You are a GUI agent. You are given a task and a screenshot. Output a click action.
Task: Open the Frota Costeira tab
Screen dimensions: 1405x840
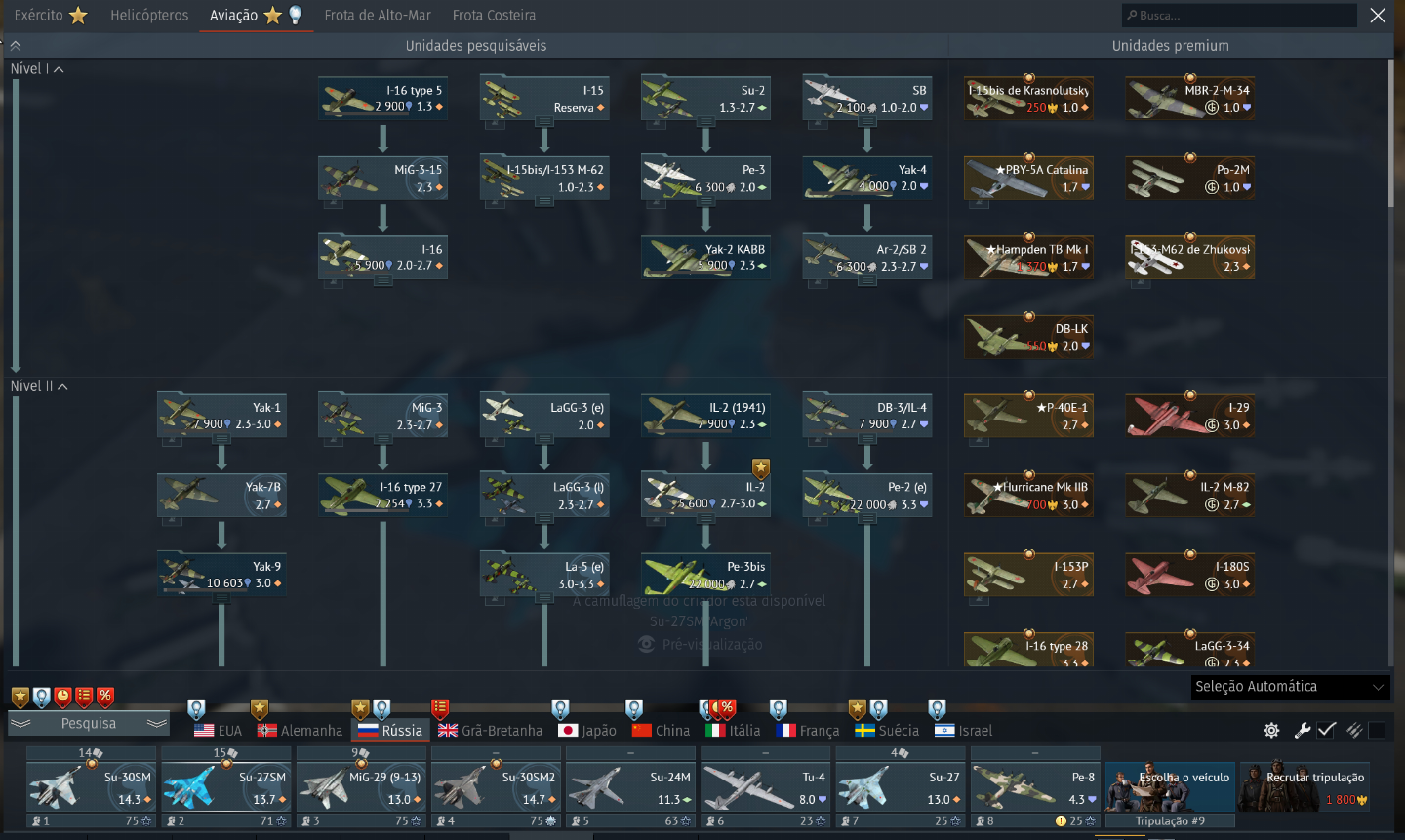494,16
